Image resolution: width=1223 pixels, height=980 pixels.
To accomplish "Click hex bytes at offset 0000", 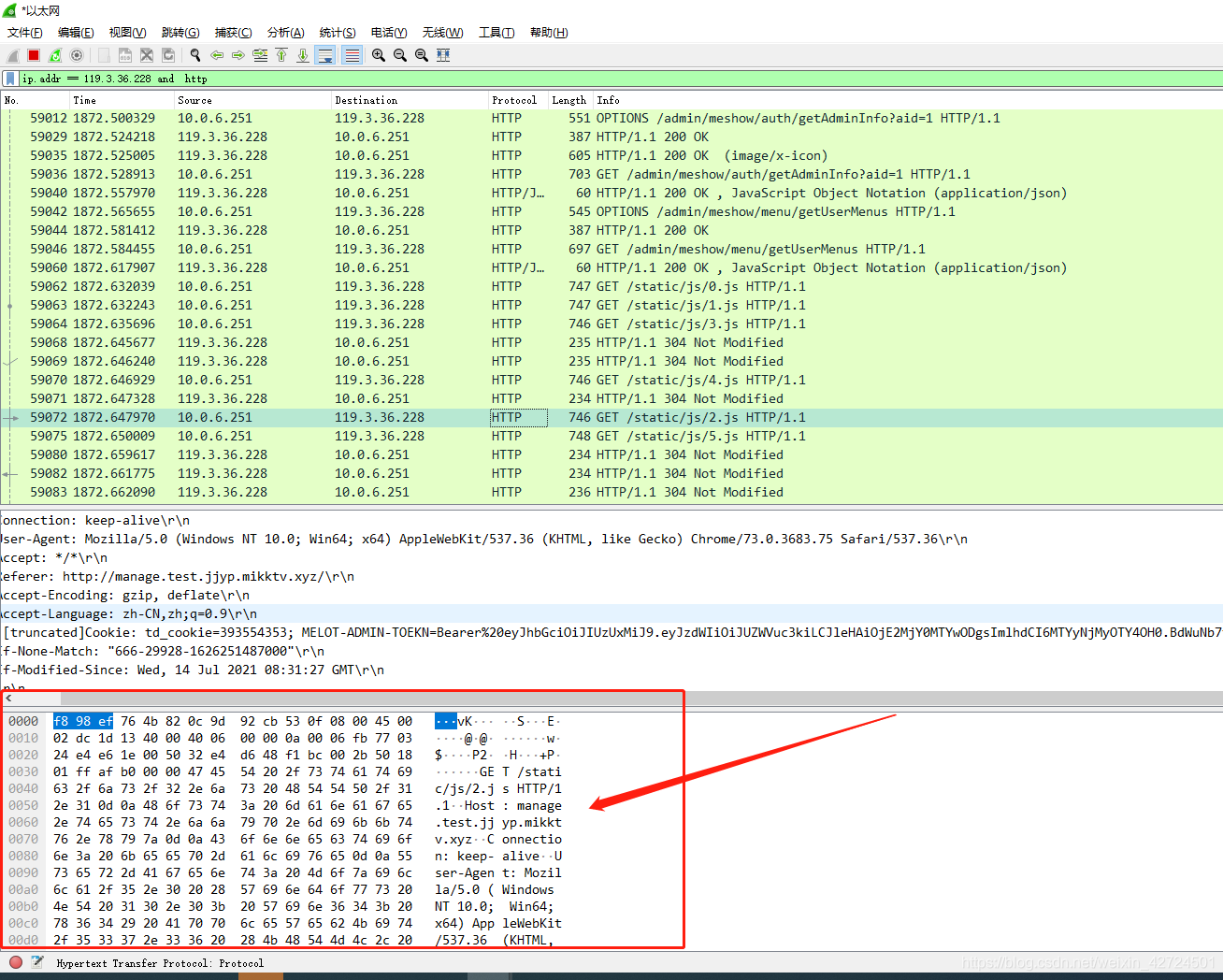I will pyautogui.click(x=233, y=721).
